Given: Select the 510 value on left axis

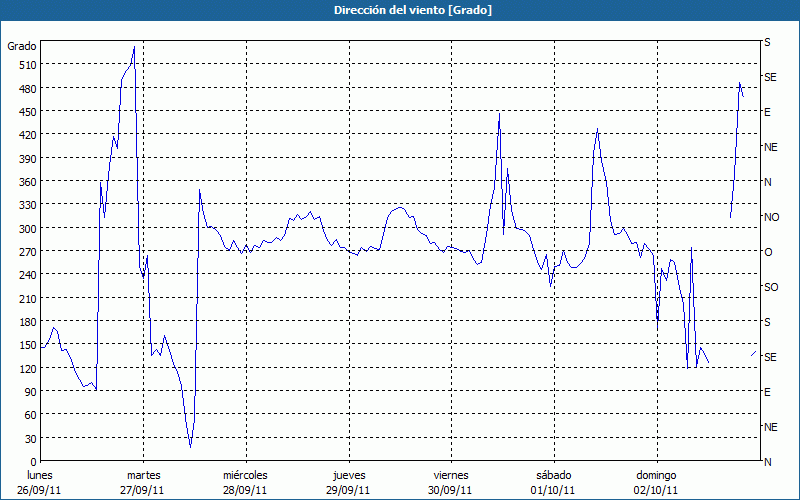Looking at the screenshot, I should click(x=25, y=65).
